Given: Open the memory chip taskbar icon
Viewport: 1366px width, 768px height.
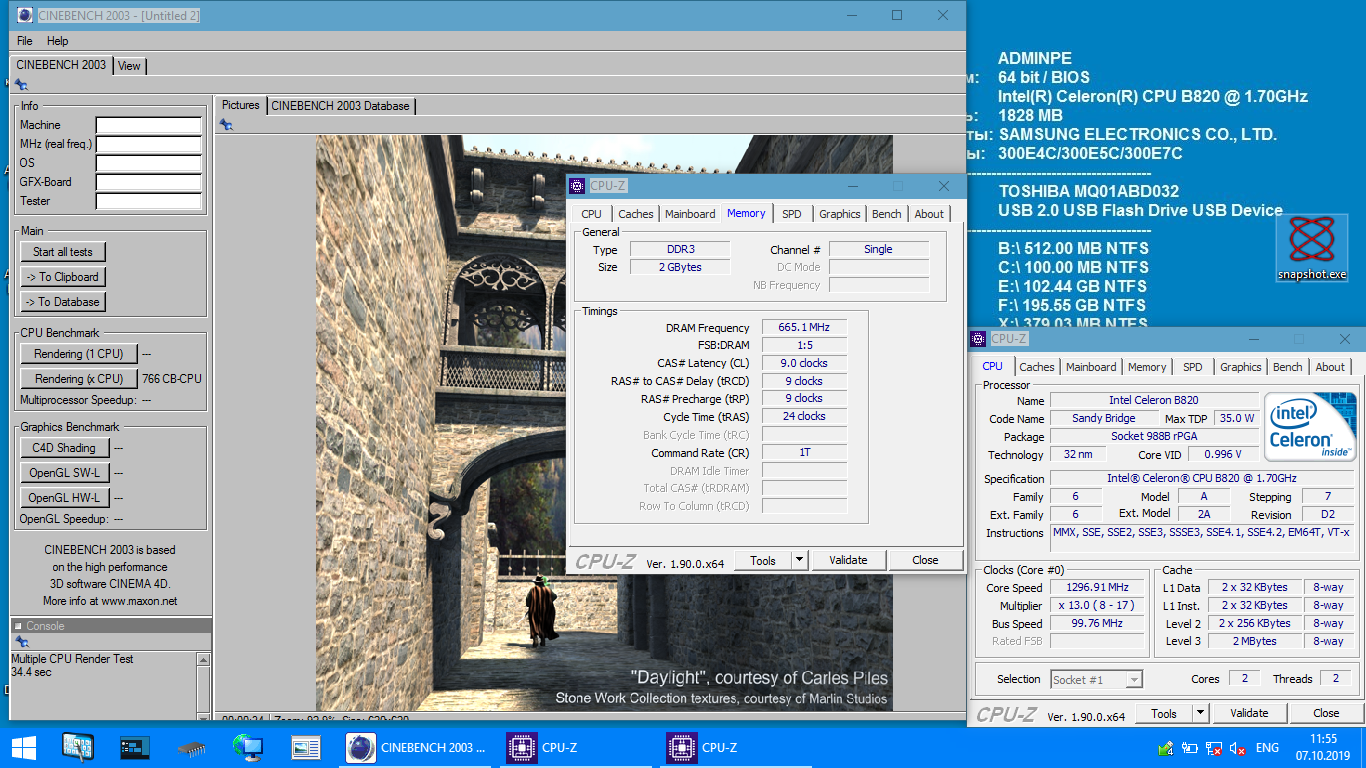Looking at the screenshot, I should [191, 748].
